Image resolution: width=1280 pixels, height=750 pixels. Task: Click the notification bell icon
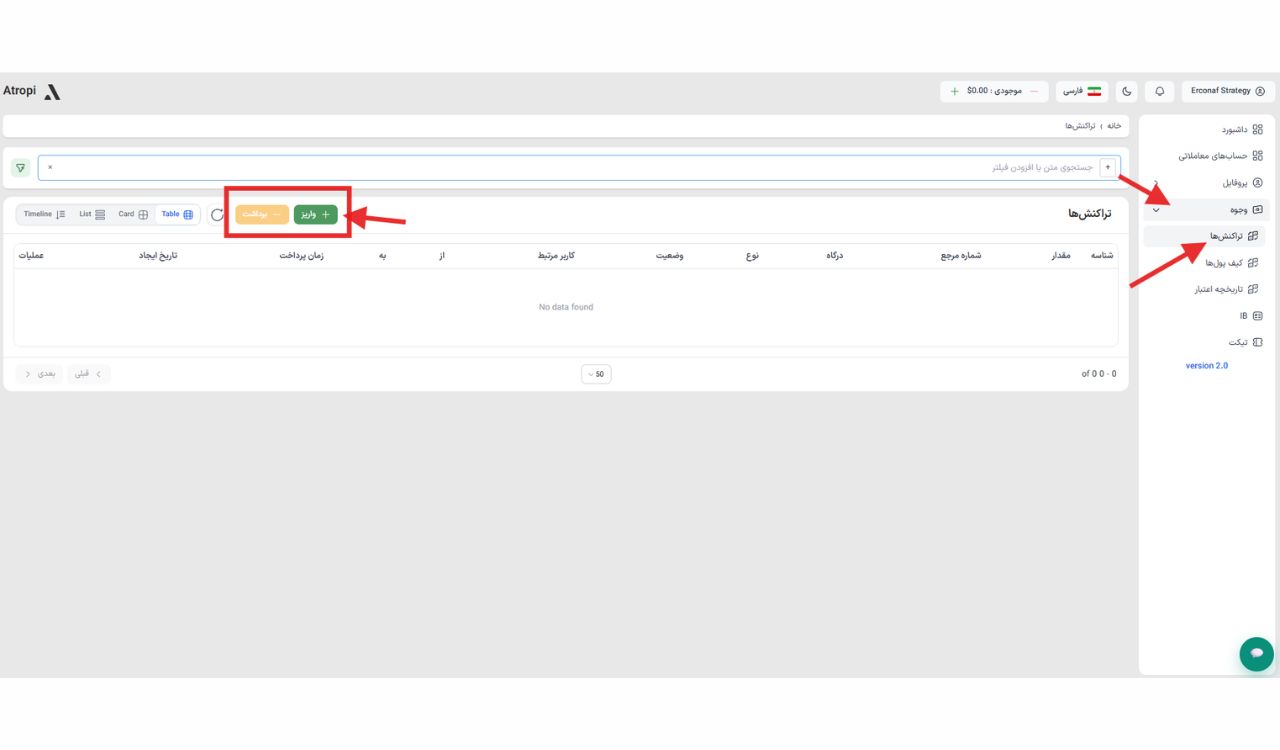coord(1160,91)
